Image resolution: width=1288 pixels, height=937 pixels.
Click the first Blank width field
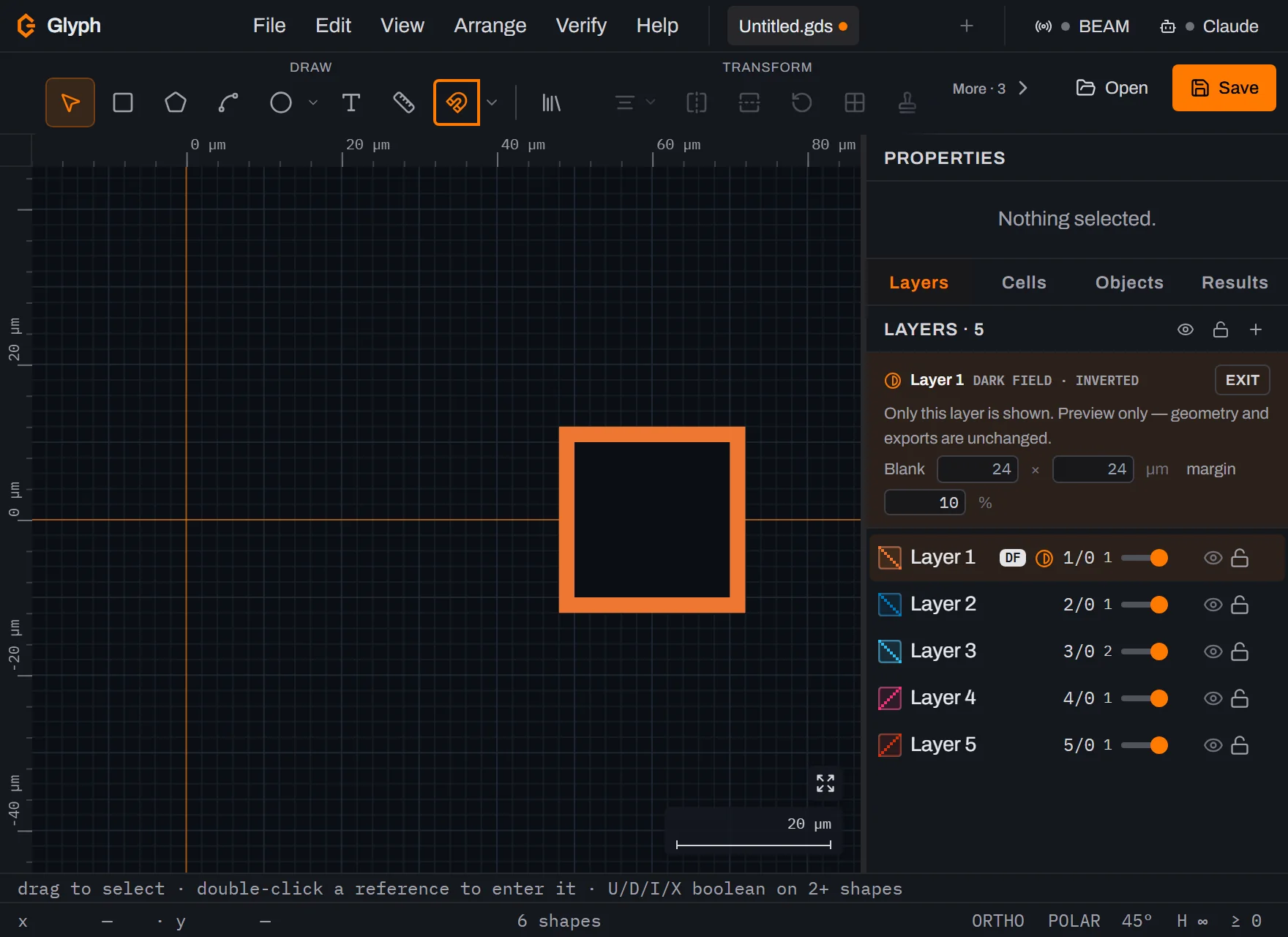point(978,469)
